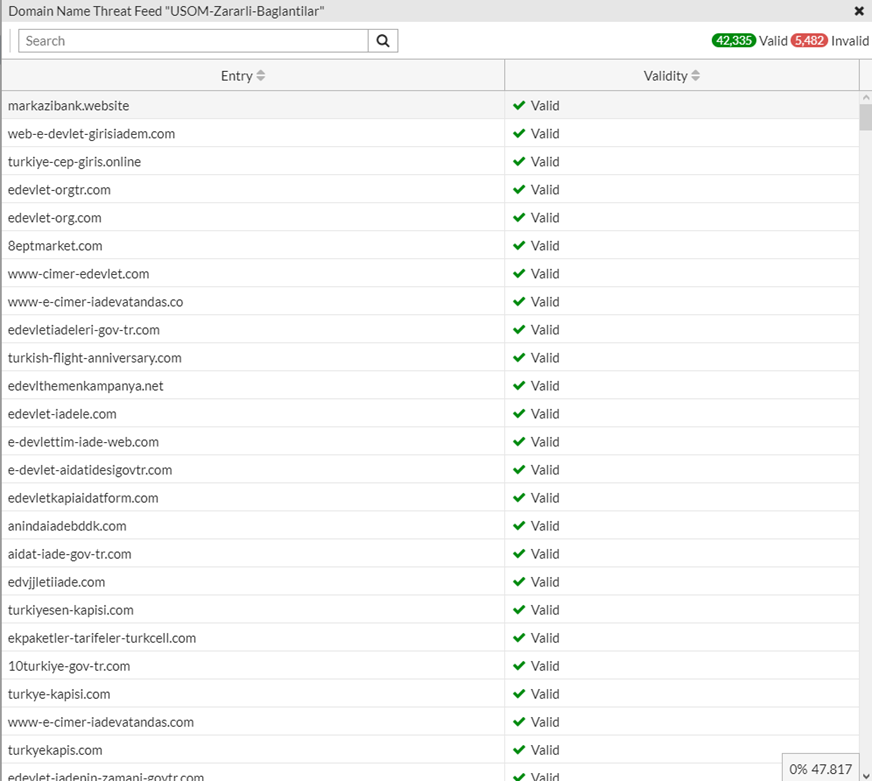Click the Valid checkmark for edevlthemenkampanya.net

coord(519,386)
